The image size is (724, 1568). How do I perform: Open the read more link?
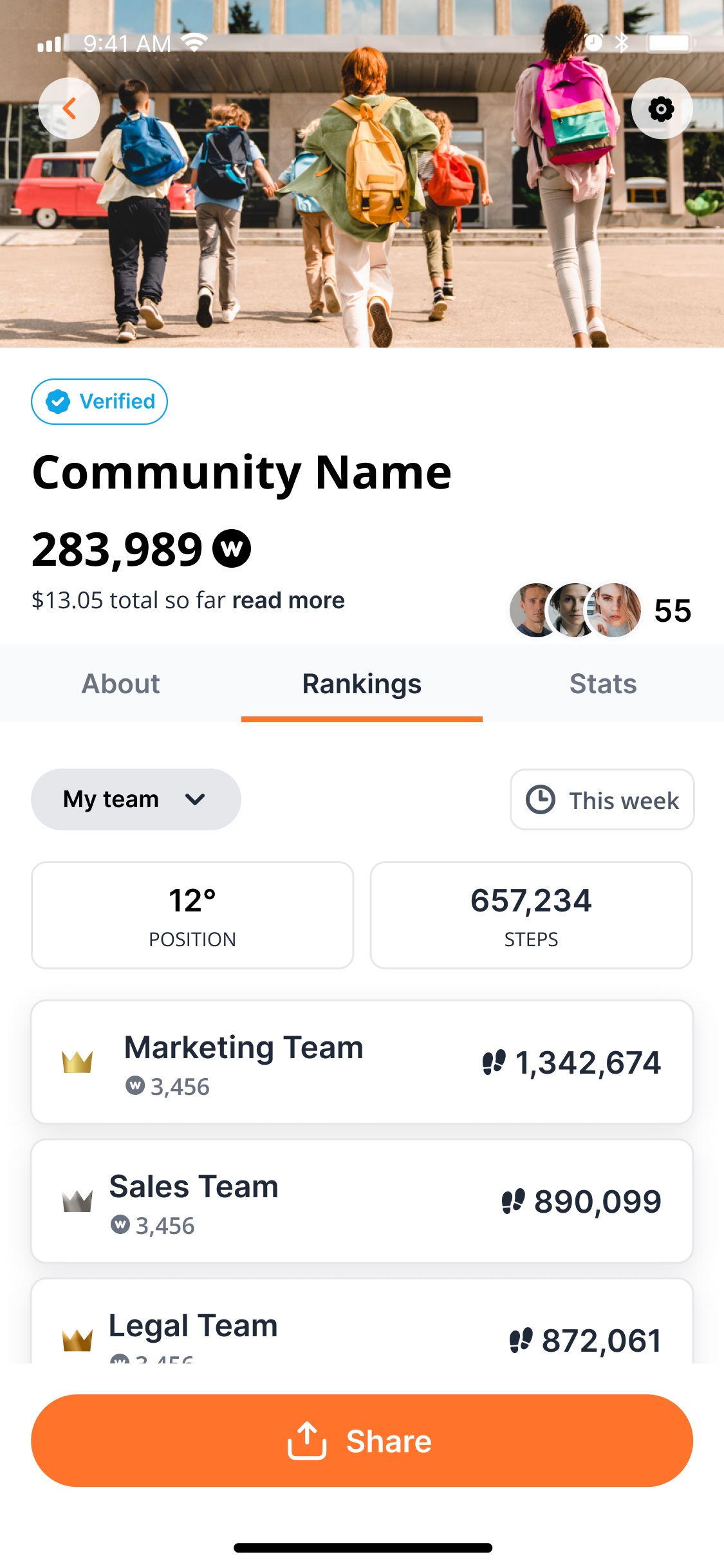288,600
